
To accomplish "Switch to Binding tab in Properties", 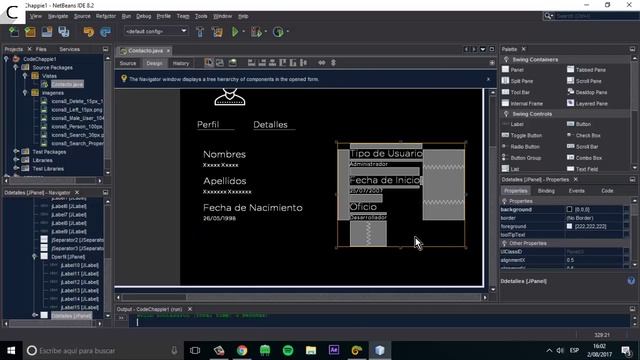I will coord(546,191).
